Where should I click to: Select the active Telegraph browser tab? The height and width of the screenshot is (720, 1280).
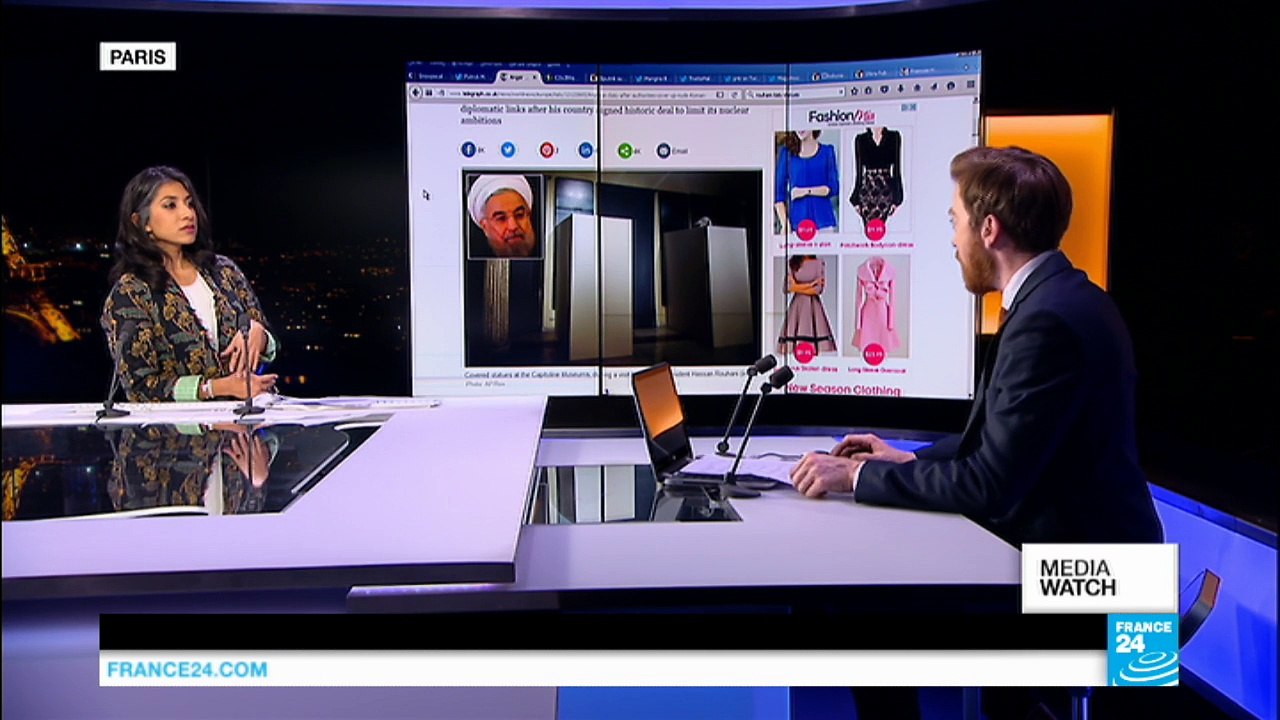(x=517, y=76)
